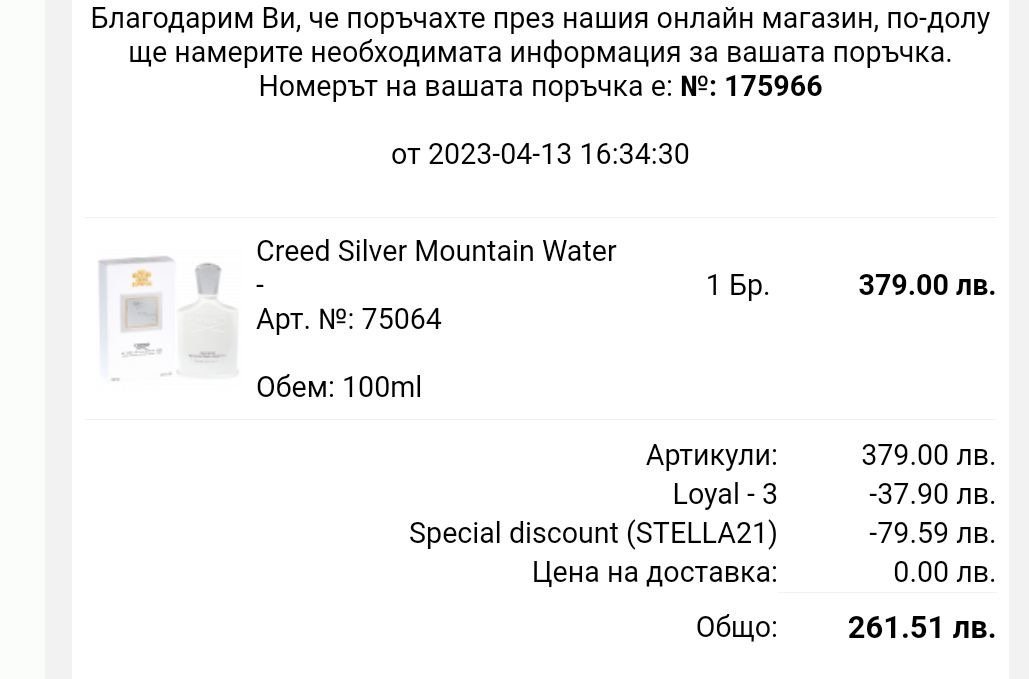Click the 379.00 лв. amount beside Артикули

click(928, 455)
